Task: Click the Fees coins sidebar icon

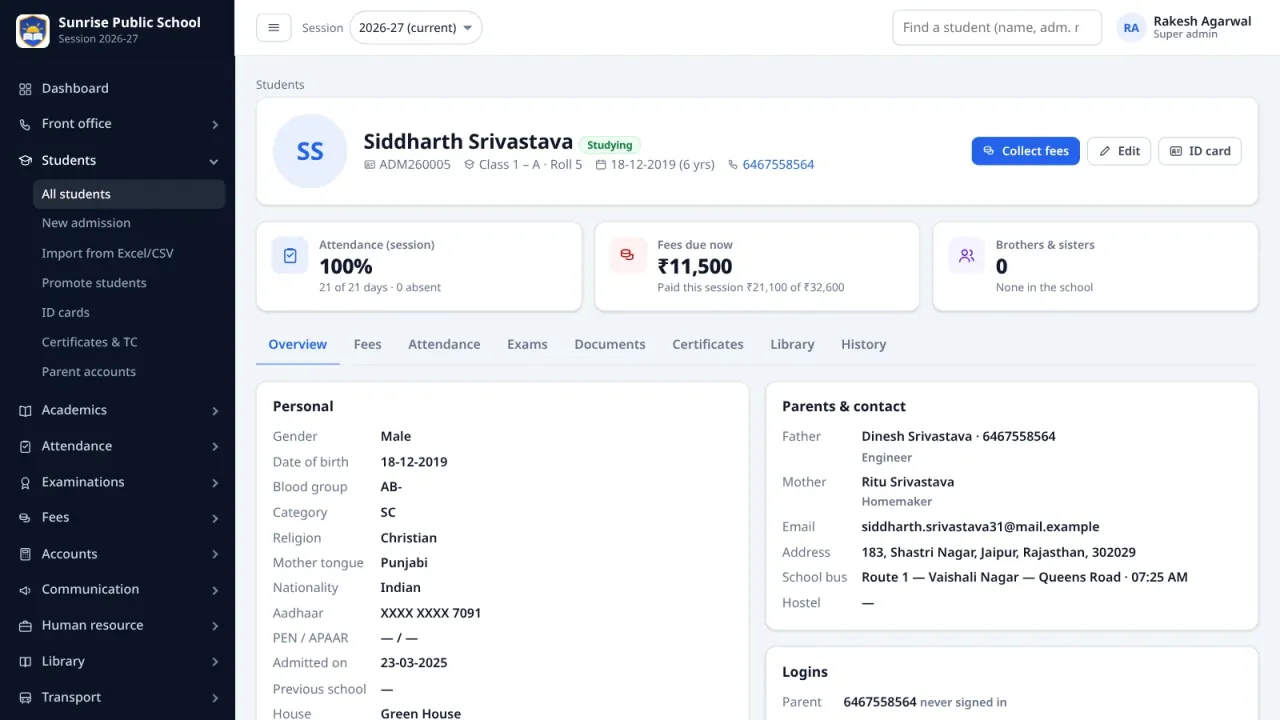Action: [25, 518]
